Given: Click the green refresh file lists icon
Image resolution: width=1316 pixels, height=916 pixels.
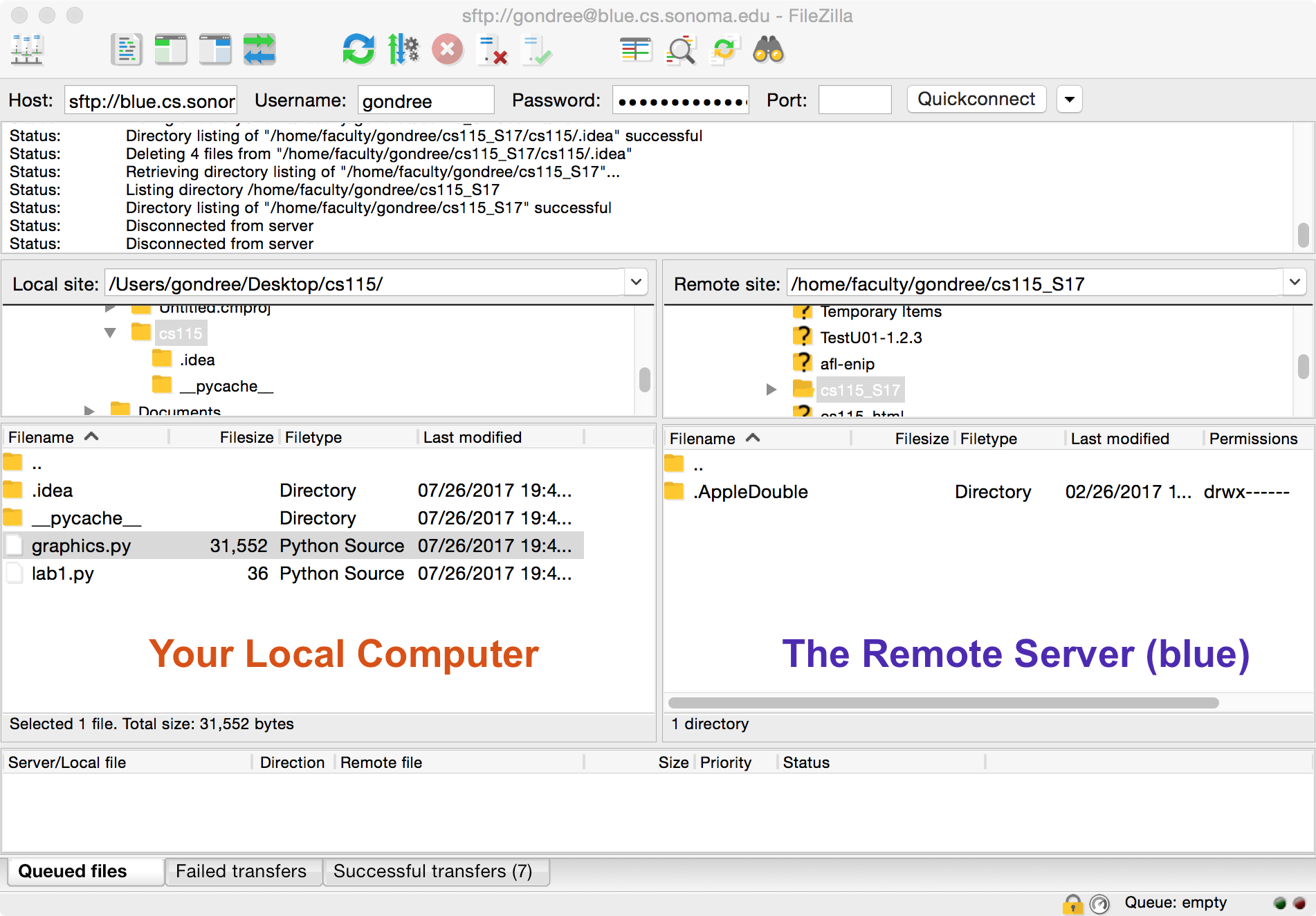Looking at the screenshot, I should [358, 50].
